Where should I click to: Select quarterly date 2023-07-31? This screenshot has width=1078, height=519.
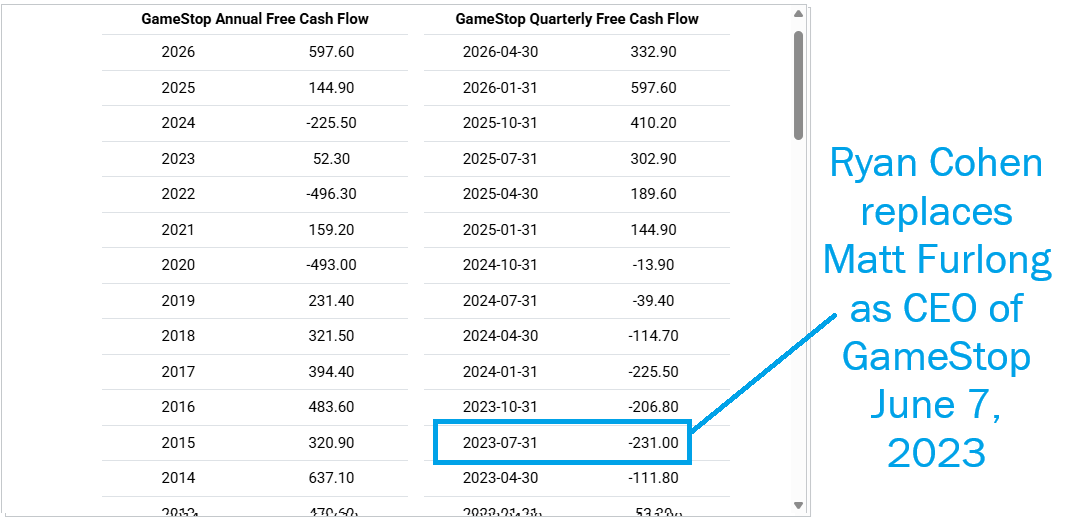(x=500, y=443)
